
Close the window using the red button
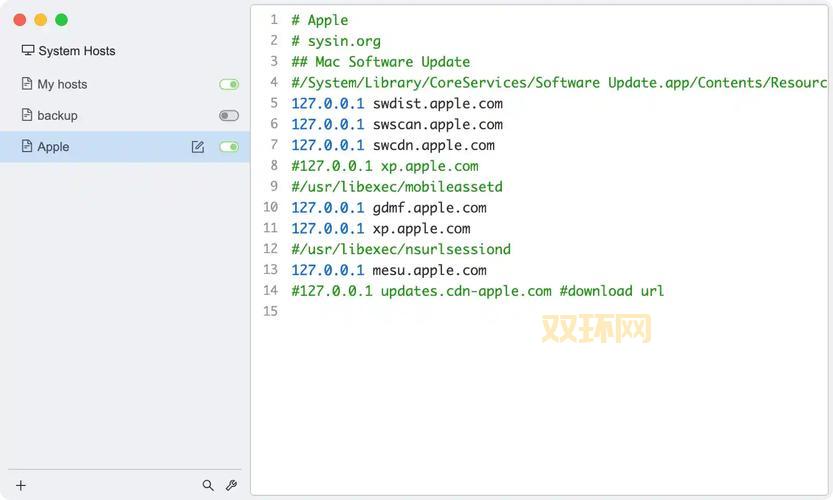point(20,20)
